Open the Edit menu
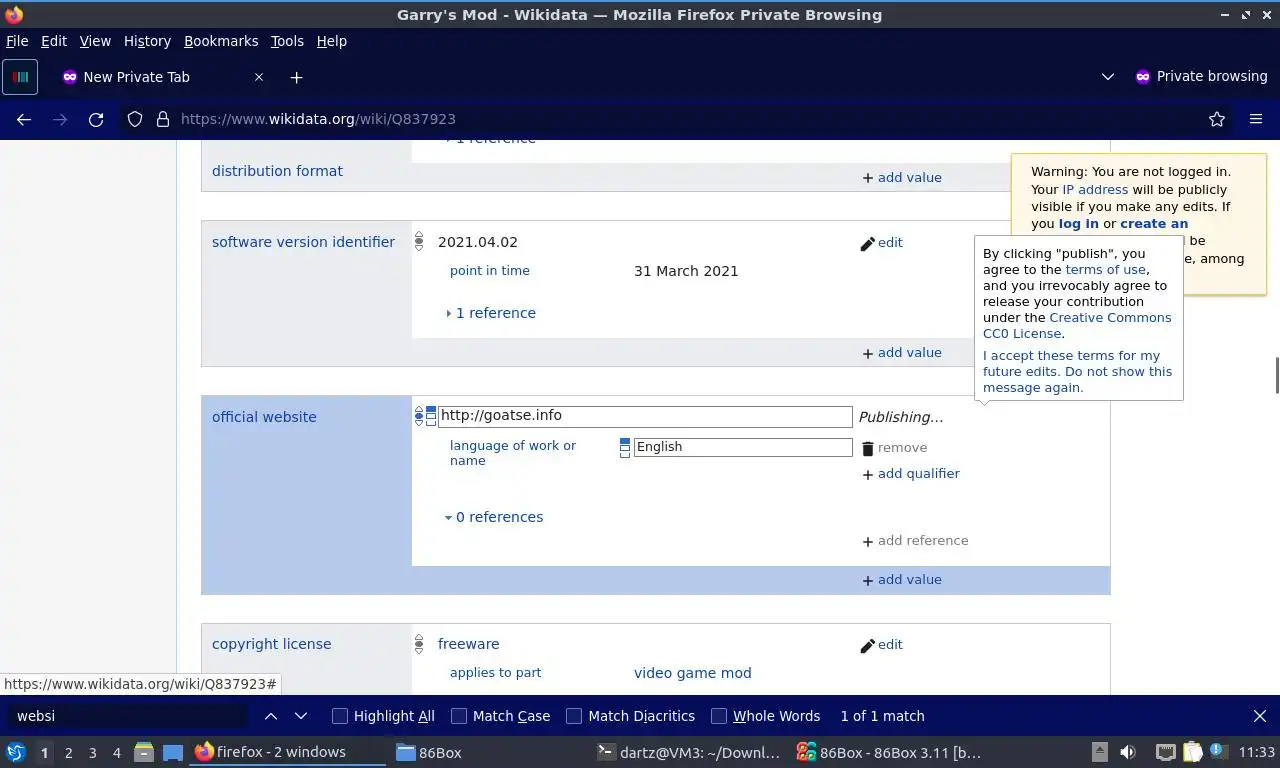Viewport: 1280px width, 768px height. pyautogui.click(x=54, y=41)
